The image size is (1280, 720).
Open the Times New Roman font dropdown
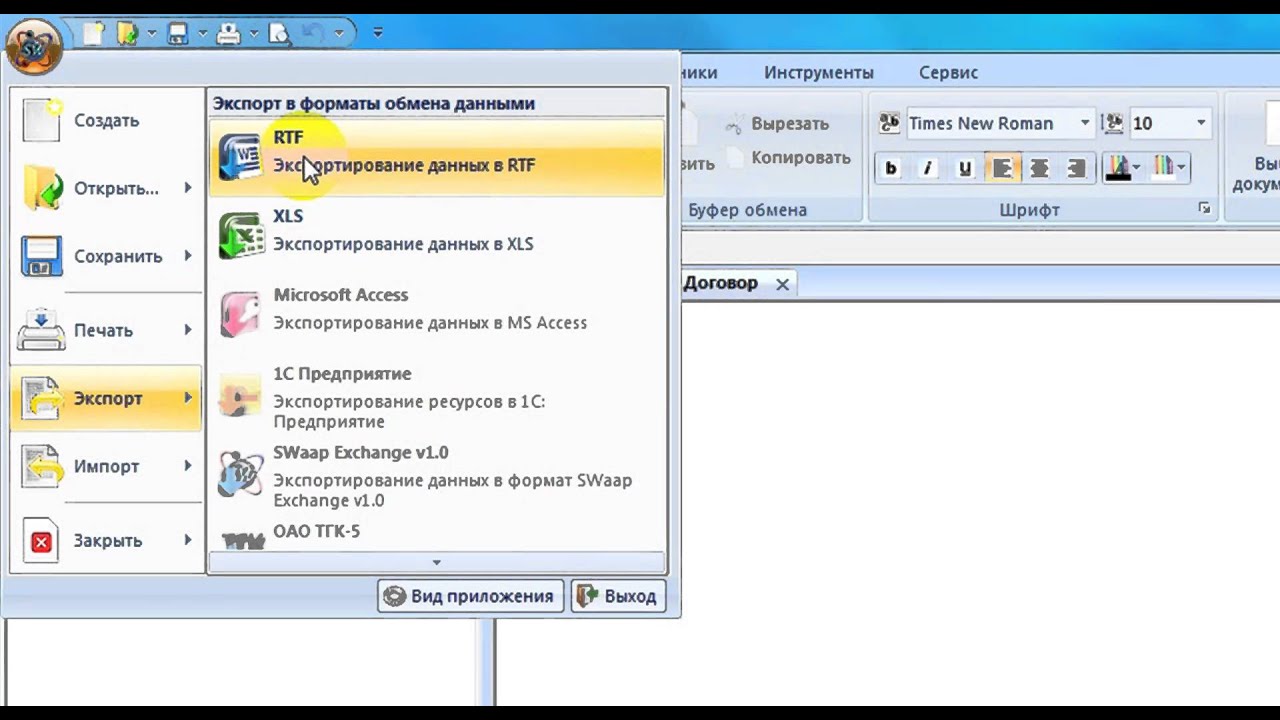[x=1085, y=123]
